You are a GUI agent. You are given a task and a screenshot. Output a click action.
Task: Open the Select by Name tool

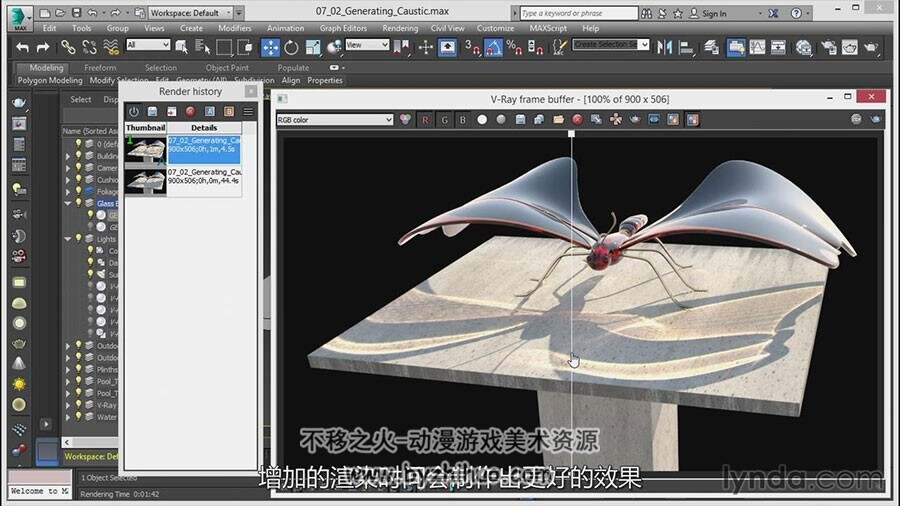203,47
